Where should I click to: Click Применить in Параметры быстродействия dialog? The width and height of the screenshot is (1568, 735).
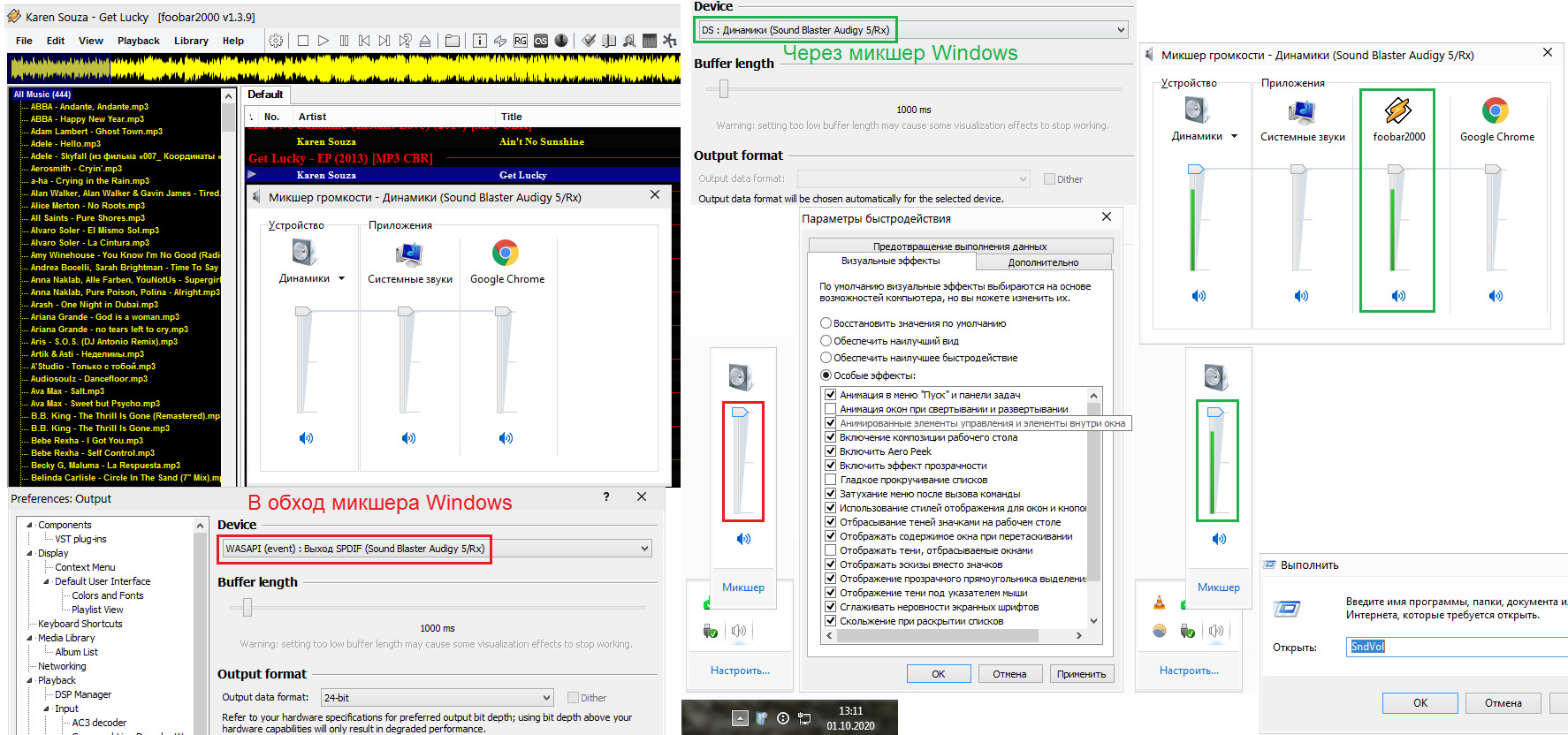[x=1081, y=674]
